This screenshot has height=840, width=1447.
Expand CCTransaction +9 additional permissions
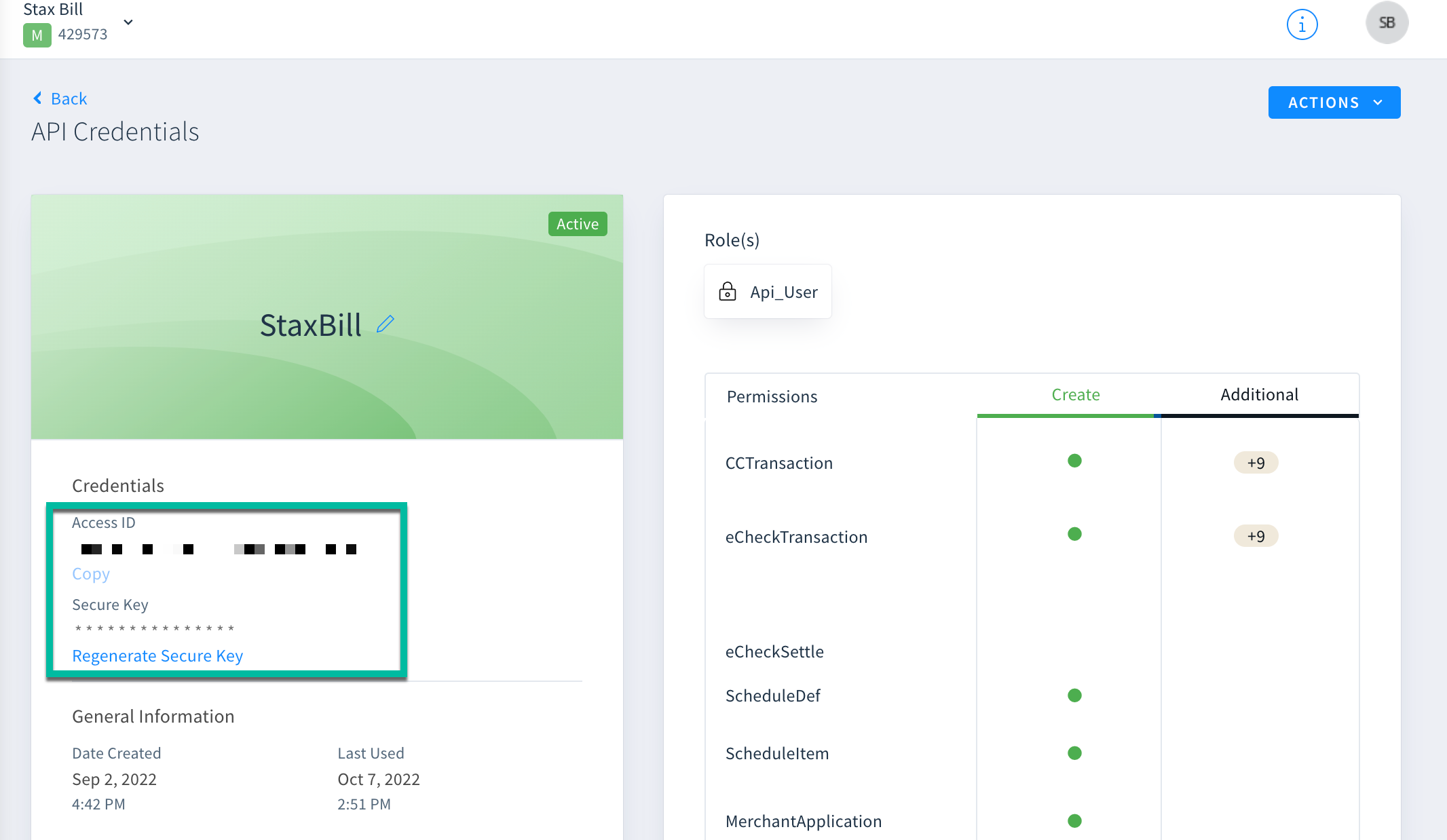pos(1256,463)
